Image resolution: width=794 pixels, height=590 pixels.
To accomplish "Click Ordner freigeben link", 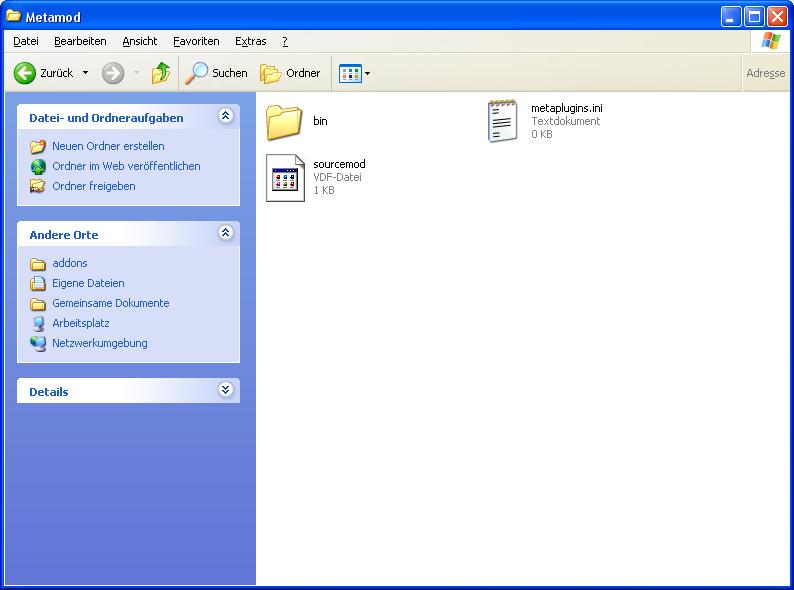I will pos(94,186).
